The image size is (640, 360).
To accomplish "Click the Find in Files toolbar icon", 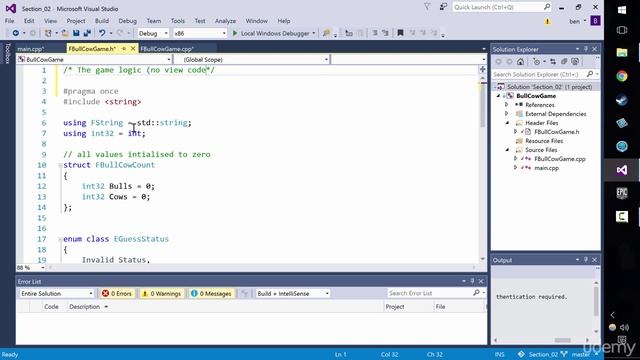I will tap(326, 33).
